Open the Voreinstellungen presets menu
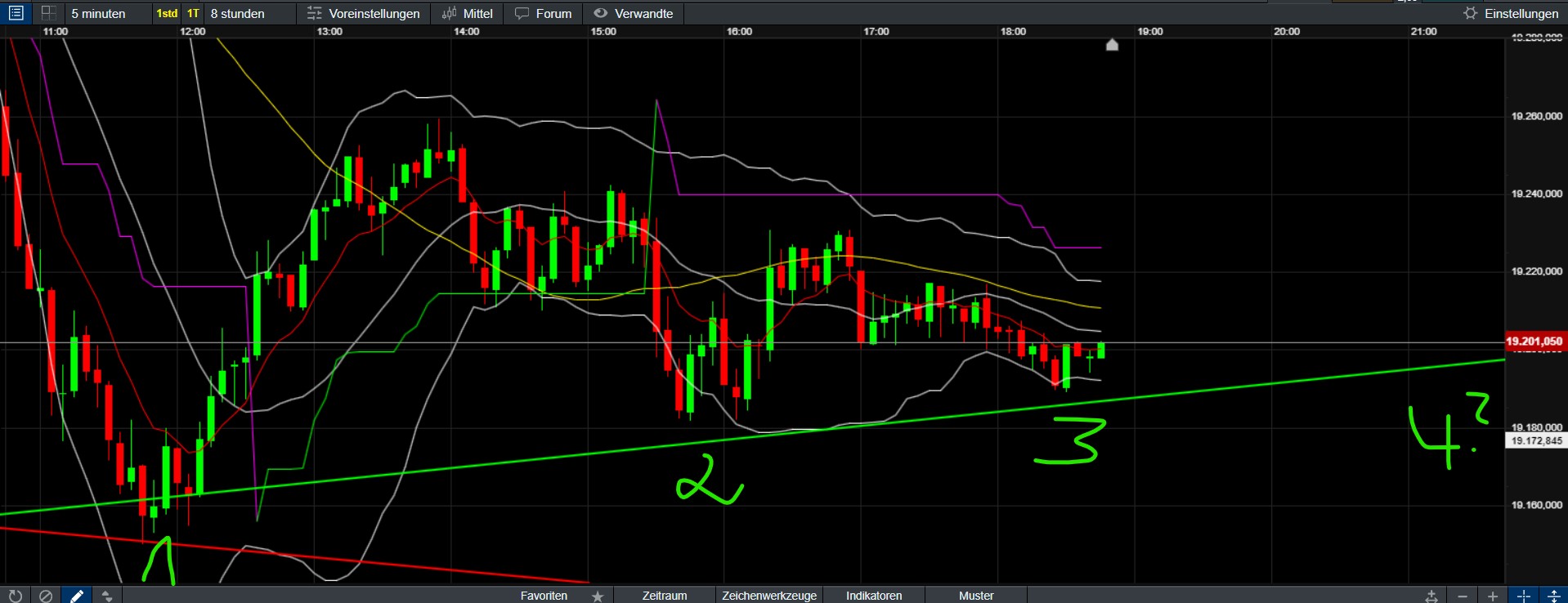1568x603 pixels. [x=364, y=13]
